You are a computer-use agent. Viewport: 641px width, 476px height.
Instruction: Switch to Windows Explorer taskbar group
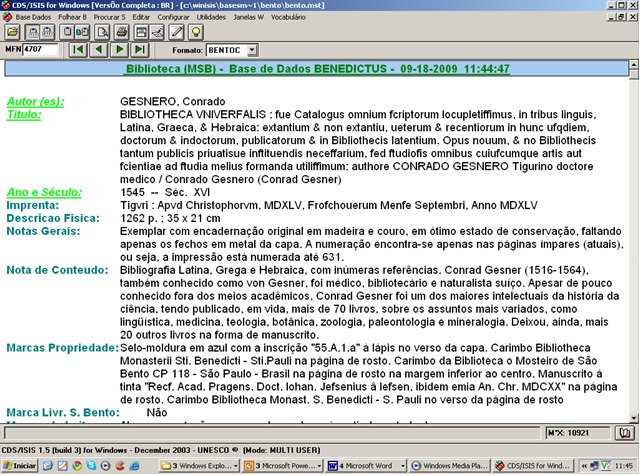point(199,465)
